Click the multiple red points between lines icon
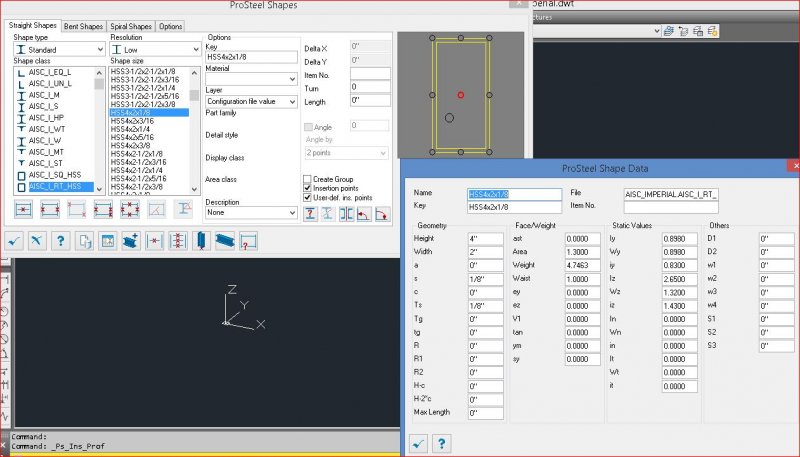The height and width of the screenshot is (457, 800). tap(178, 241)
